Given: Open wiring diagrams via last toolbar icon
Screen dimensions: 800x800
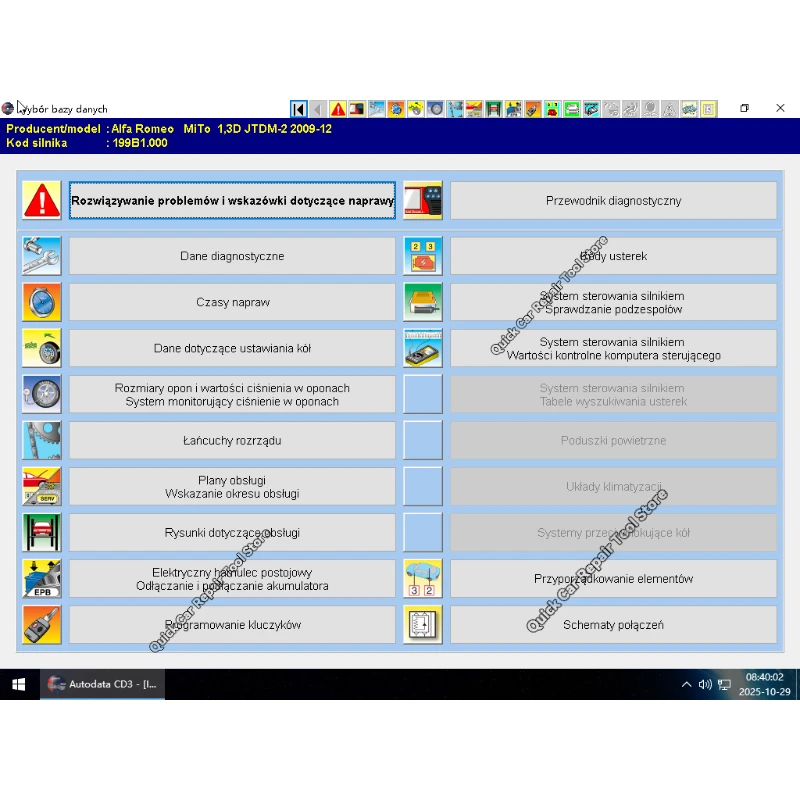Looking at the screenshot, I should coord(708,109).
